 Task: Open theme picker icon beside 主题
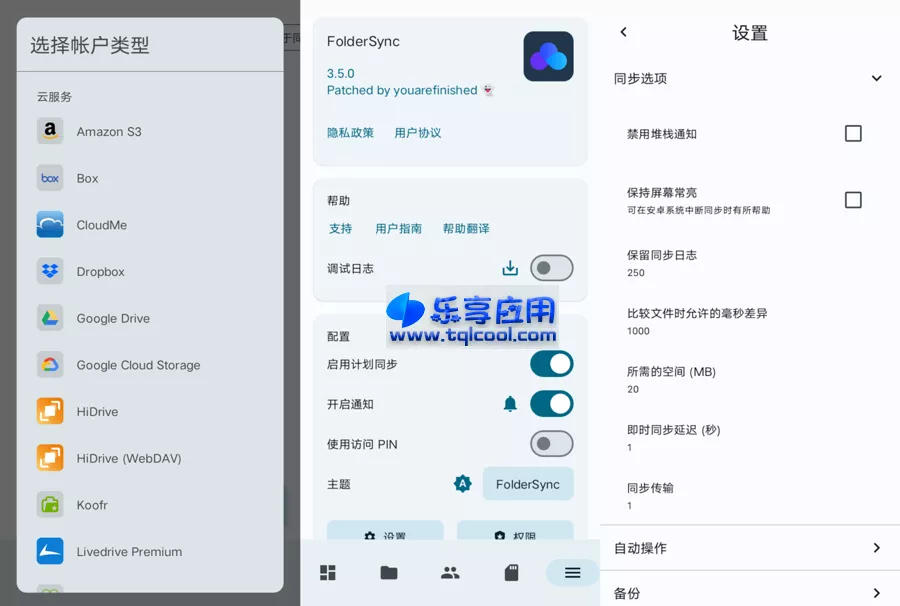tap(463, 483)
